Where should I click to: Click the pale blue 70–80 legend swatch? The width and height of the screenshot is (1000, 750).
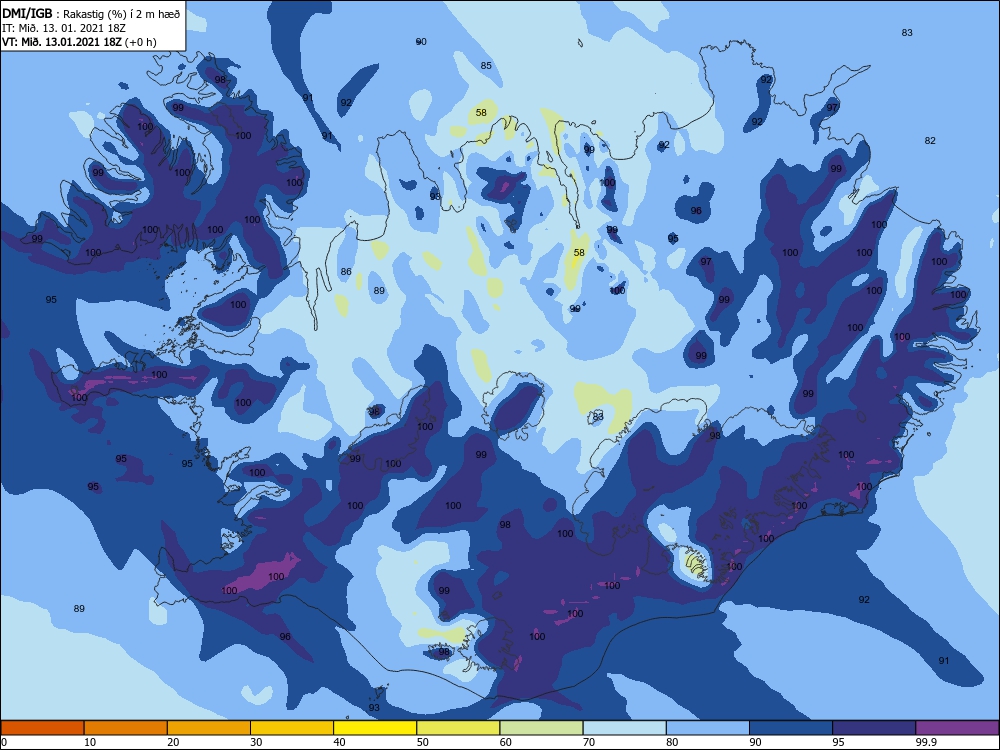click(x=624, y=728)
